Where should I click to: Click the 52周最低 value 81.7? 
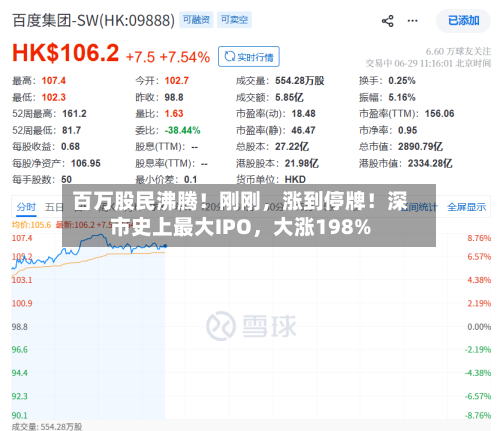(x=71, y=130)
